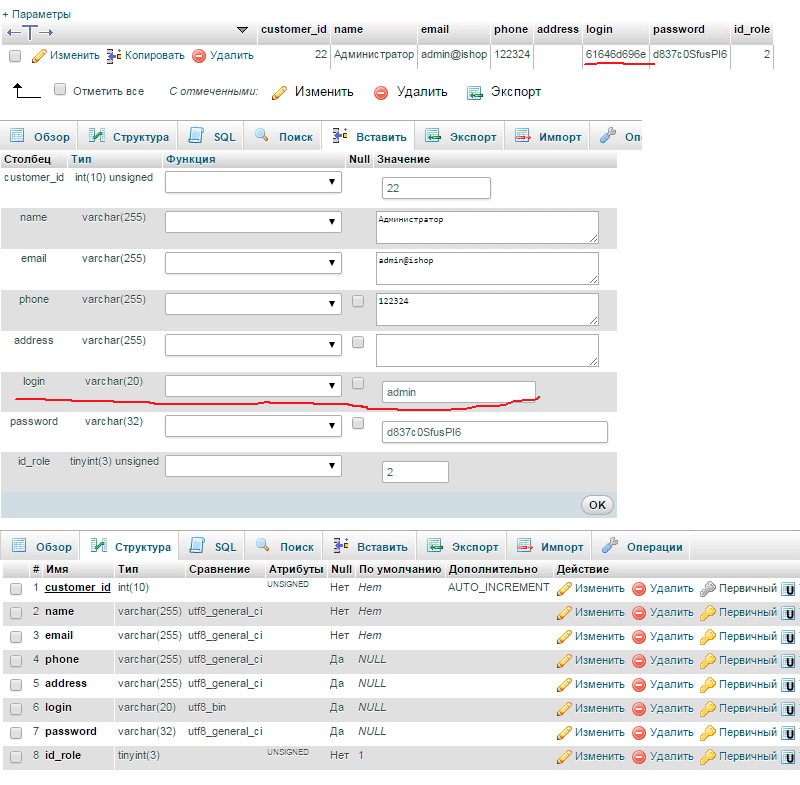The image size is (800, 785).
Task: Click the pencil icon in the customer_id structure row
Action: (564, 589)
